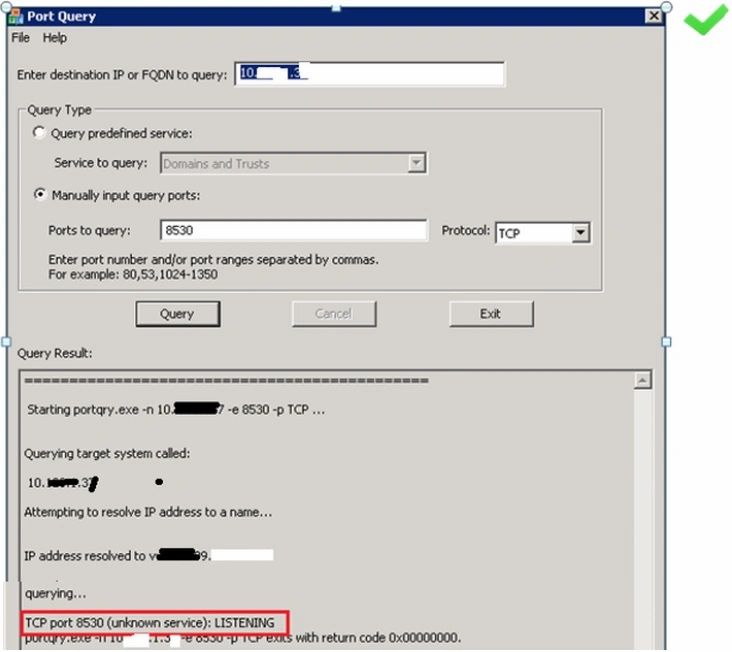Click the Exit button
Image resolution: width=732 pixels, height=652 pixels.
(x=491, y=314)
